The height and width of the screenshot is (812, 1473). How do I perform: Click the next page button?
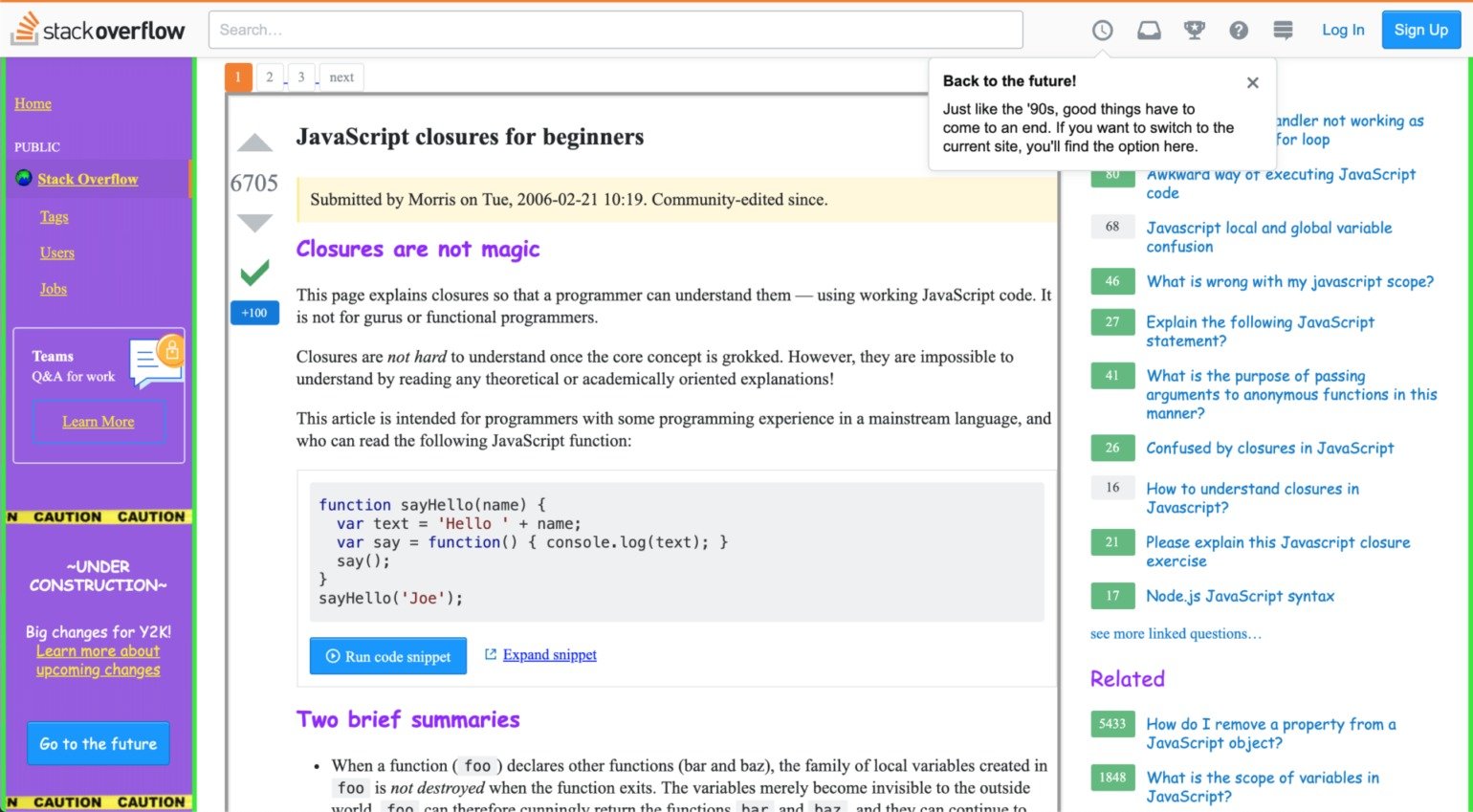tap(341, 77)
